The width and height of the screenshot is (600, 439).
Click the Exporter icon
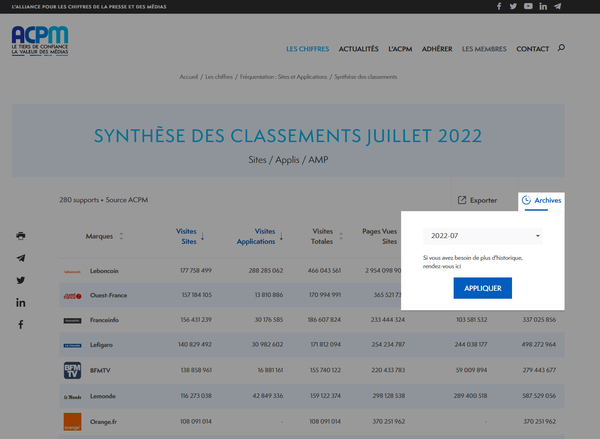tap(462, 200)
